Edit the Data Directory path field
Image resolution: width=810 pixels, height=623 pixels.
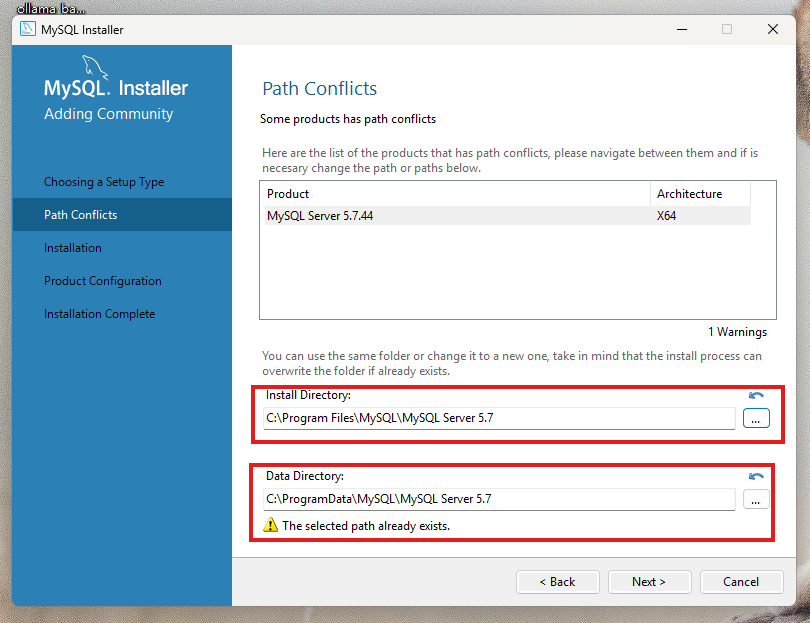pyautogui.click(x=499, y=499)
